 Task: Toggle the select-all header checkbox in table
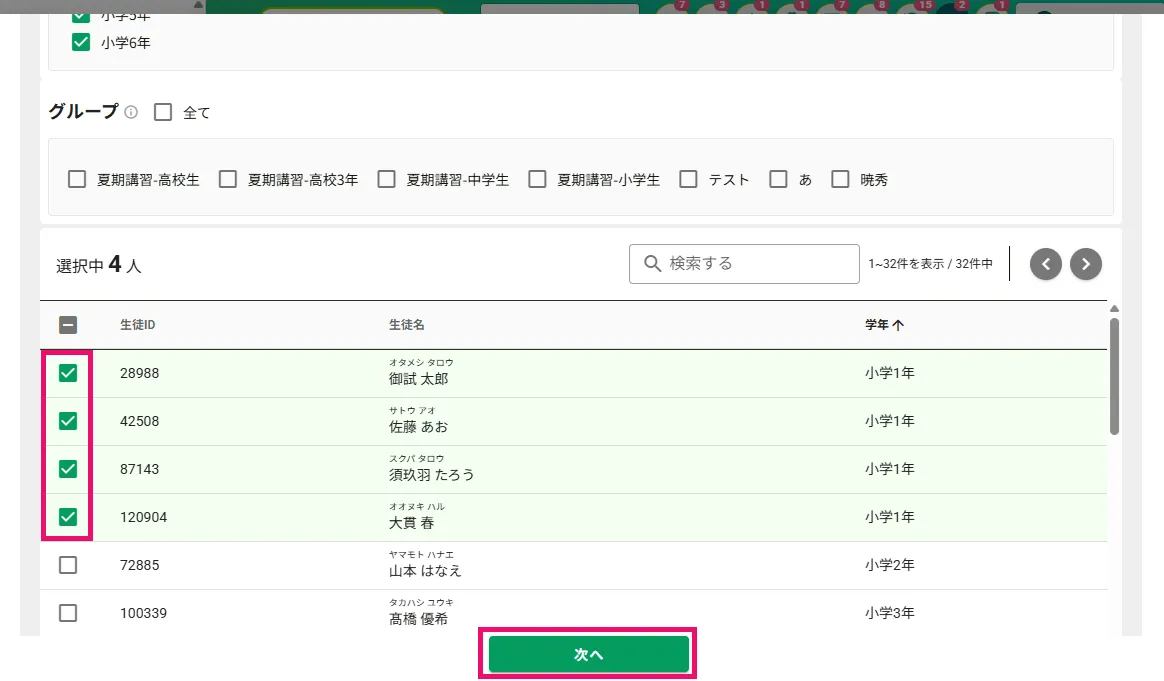68,325
